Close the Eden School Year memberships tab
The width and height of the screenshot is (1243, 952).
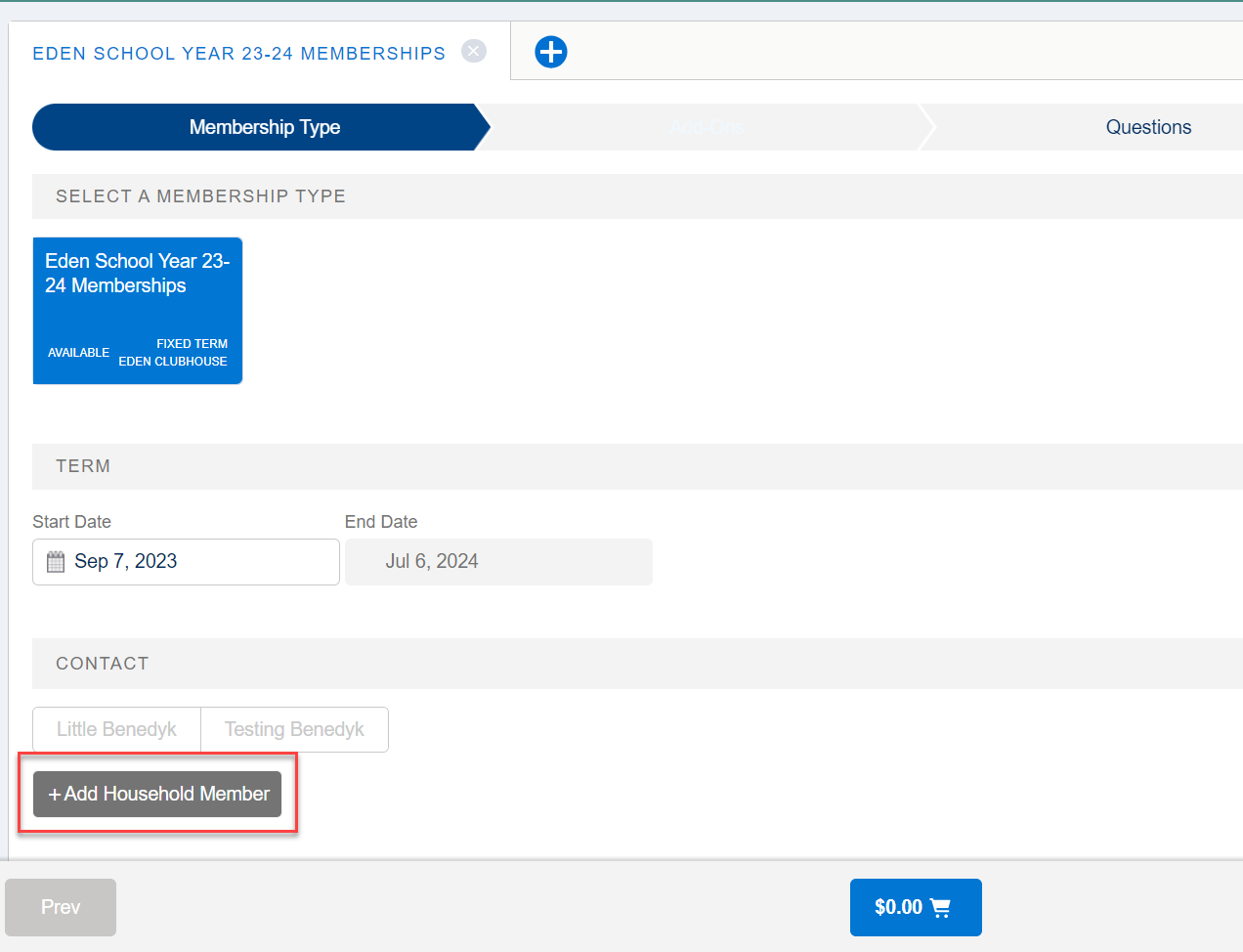tap(473, 51)
